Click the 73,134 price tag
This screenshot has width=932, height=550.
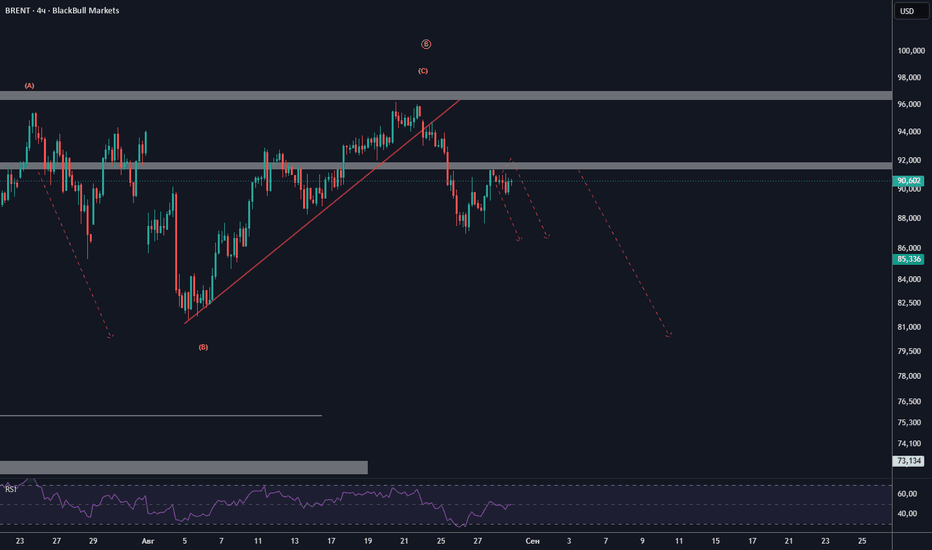pos(908,461)
